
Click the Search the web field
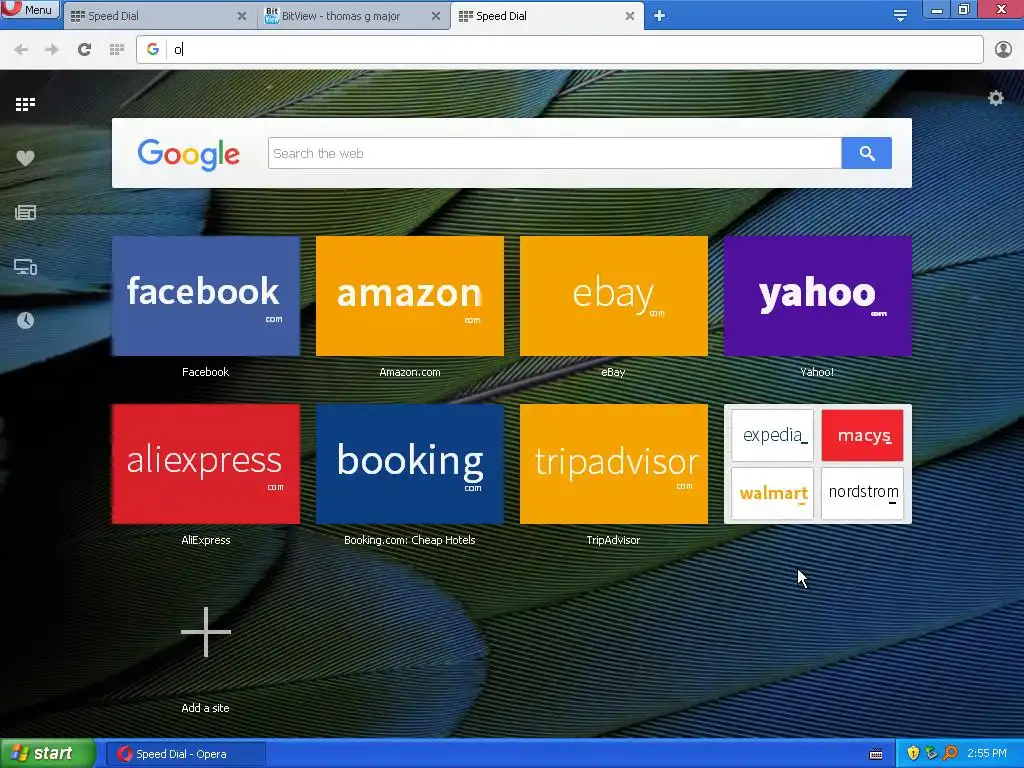pos(554,153)
